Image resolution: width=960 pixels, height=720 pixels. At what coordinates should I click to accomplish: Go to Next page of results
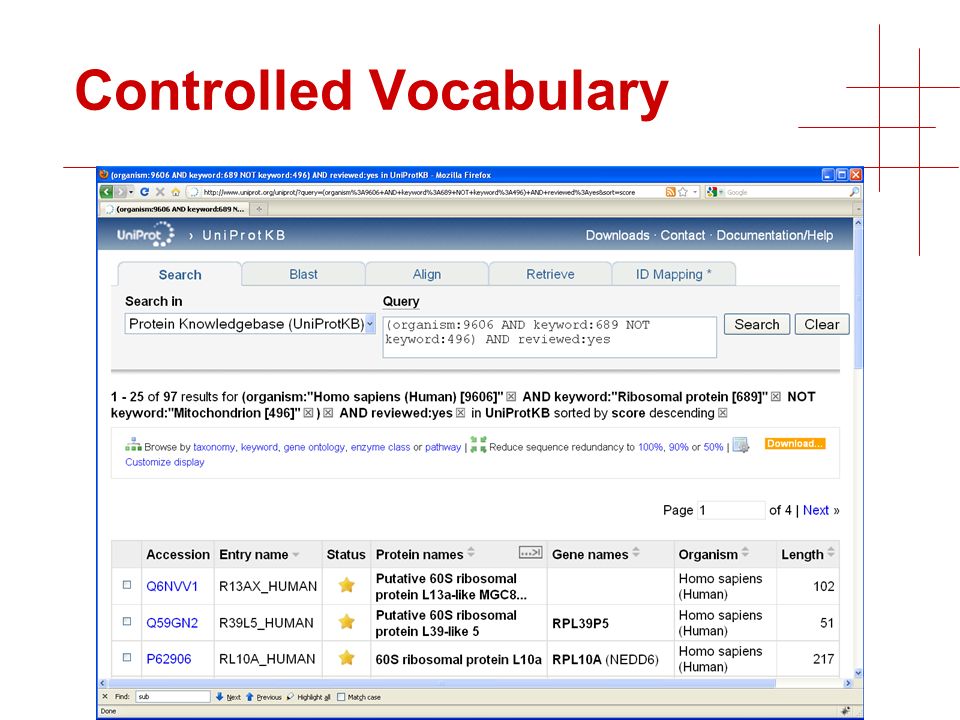[x=816, y=510]
